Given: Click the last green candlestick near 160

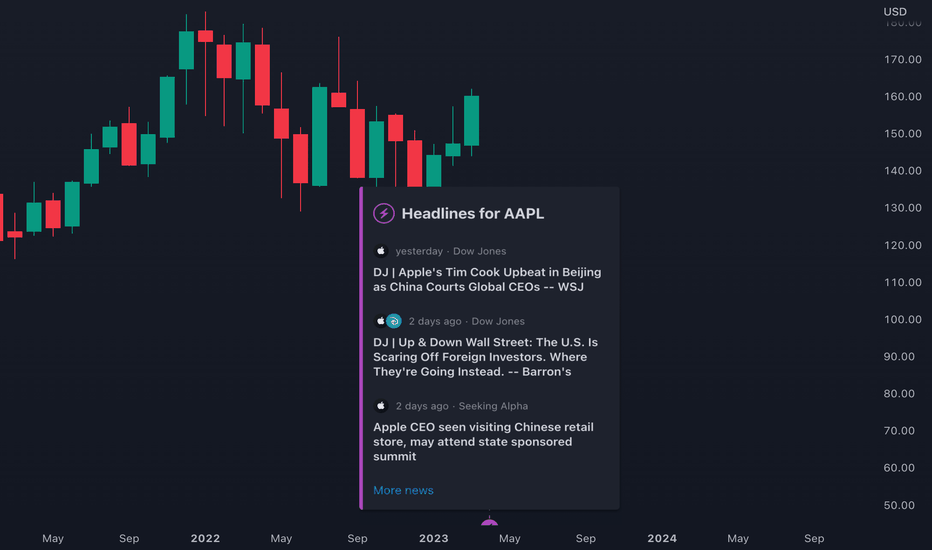Looking at the screenshot, I should click(x=471, y=121).
